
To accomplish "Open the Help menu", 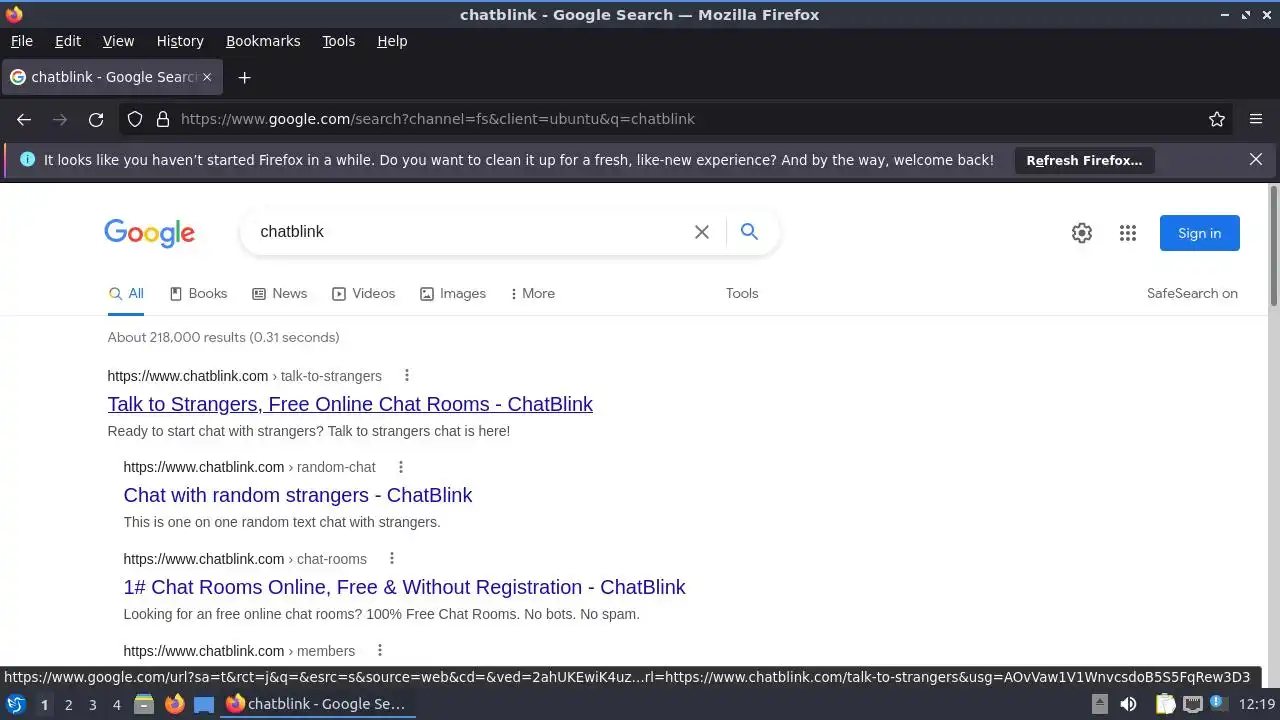I will [392, 41].
